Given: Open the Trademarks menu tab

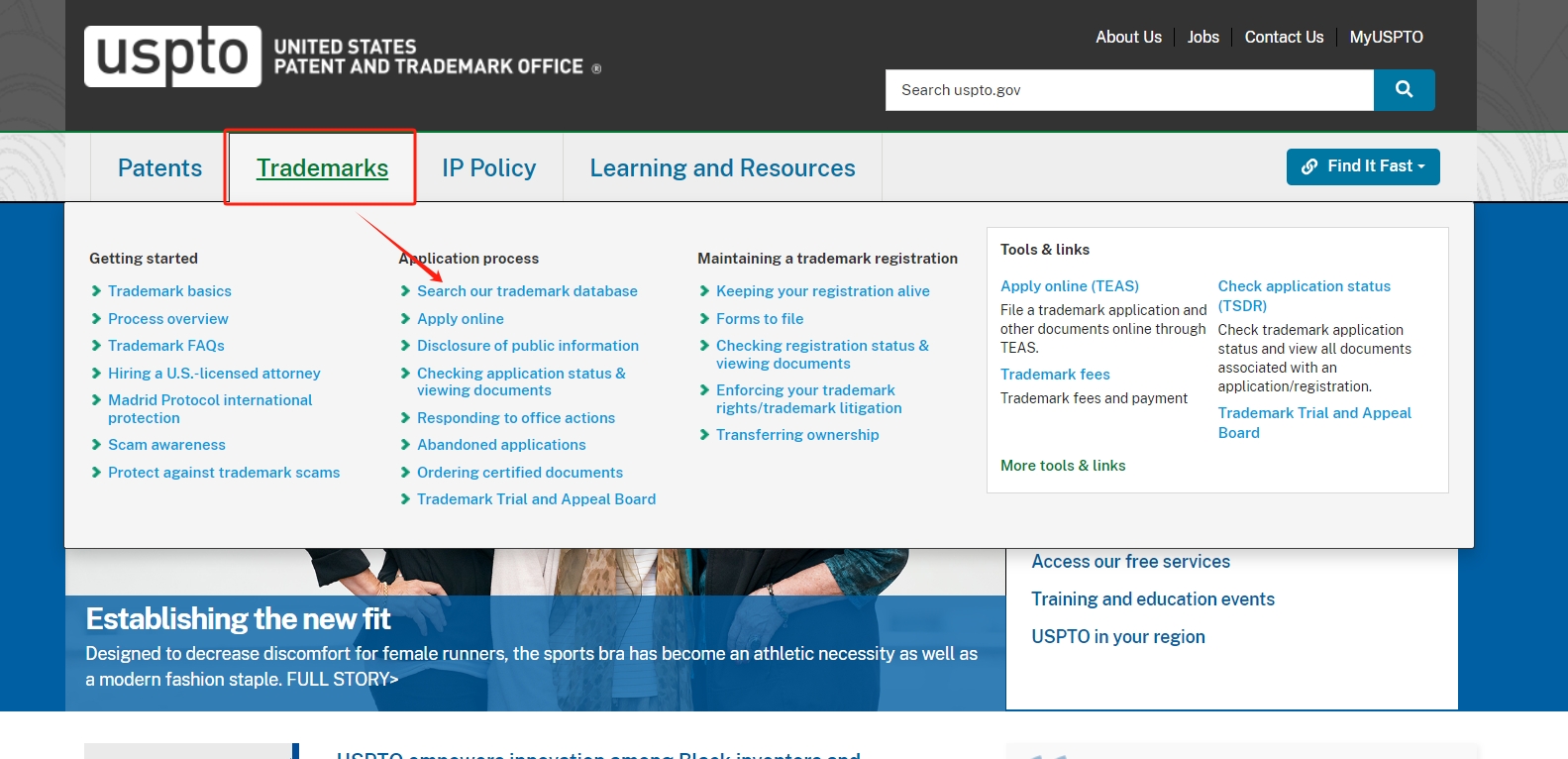Looking at the screenshot, I should (x=322, y=168).
